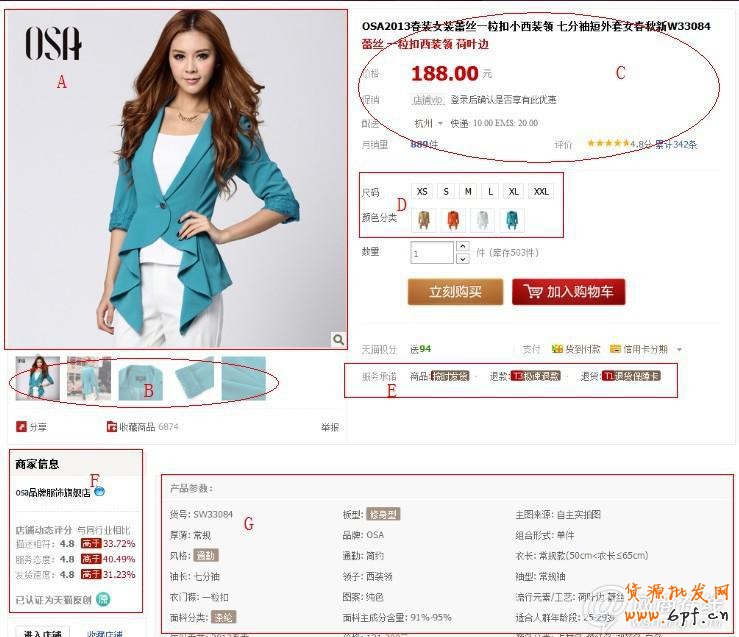Click the blue badge beside store name
739x637 pixels.
[x=99, y=491]
